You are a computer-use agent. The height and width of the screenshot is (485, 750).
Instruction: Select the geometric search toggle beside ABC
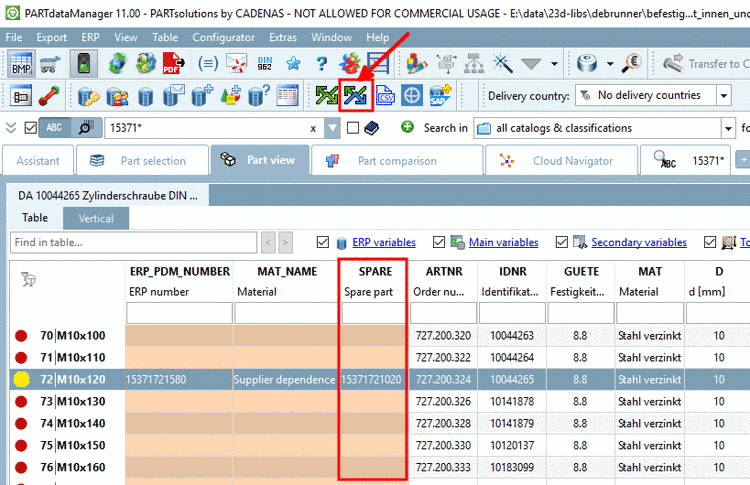[86, 128]
